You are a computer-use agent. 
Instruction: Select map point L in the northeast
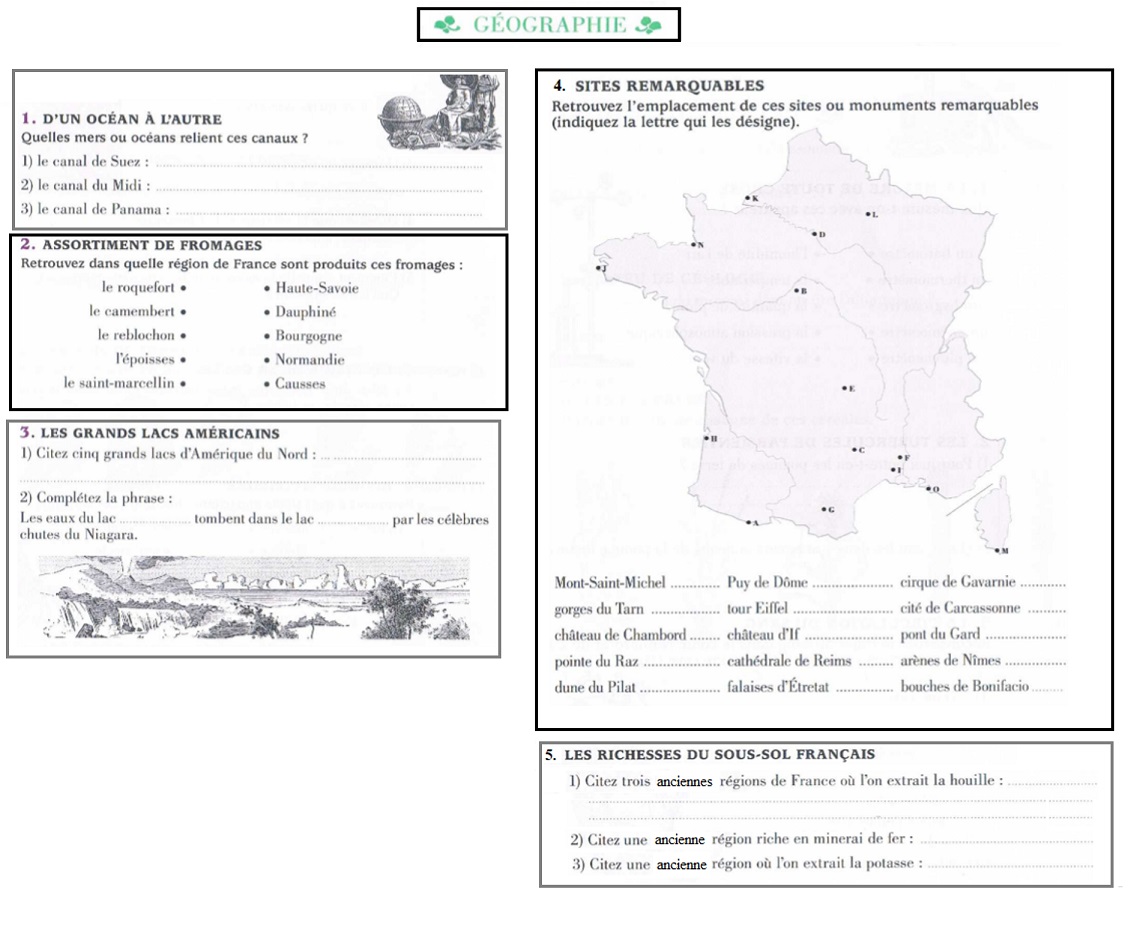(x=868, y=214)
